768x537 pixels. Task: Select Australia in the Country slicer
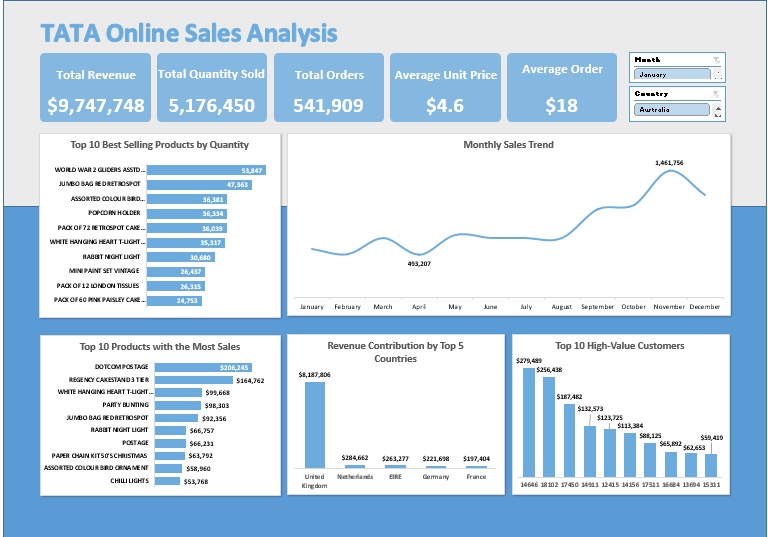coord(672,109)
